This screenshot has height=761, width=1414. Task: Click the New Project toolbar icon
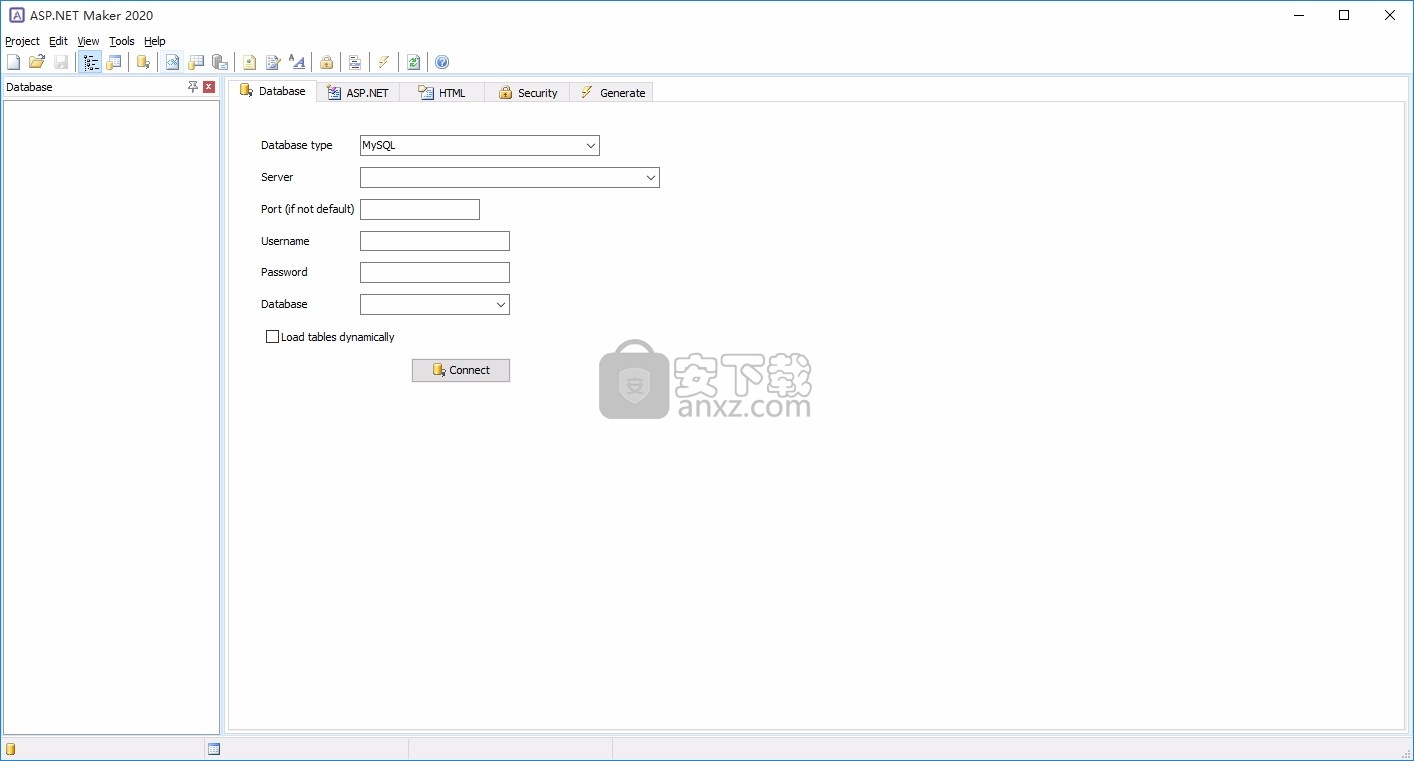13,62
